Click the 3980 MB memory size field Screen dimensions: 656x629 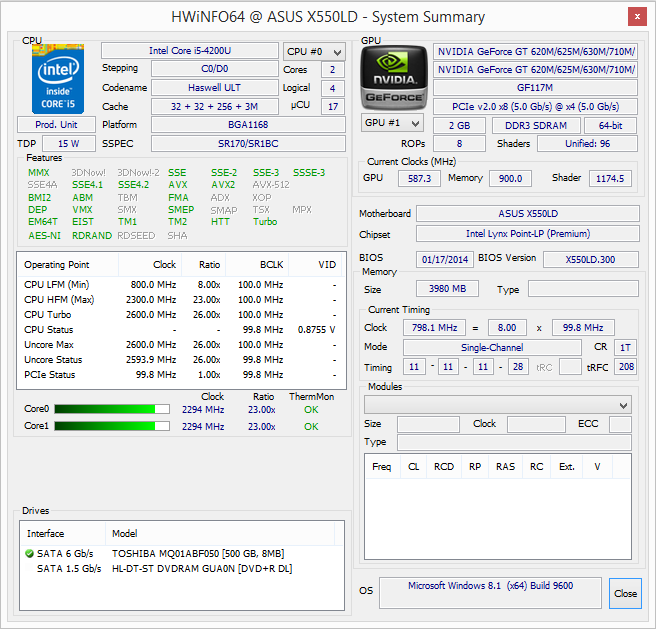click(447, 289)
